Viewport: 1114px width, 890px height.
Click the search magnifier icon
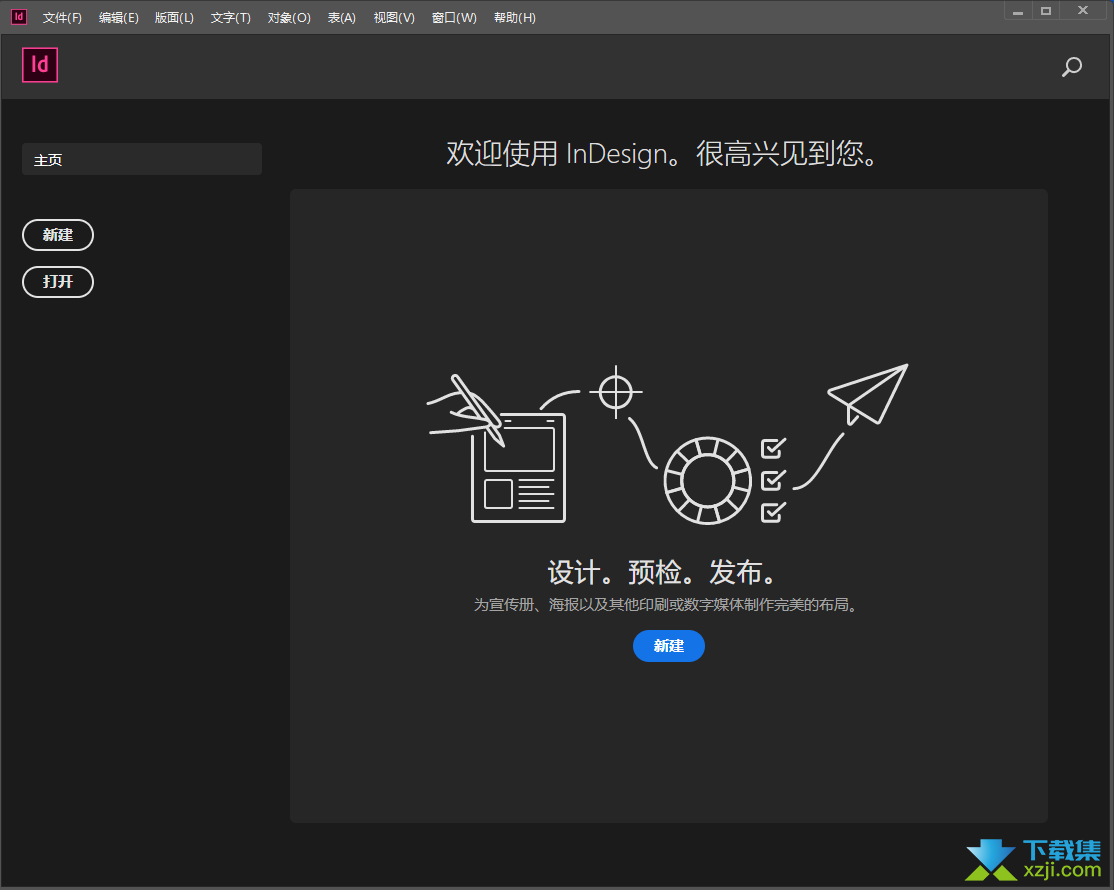(x=1071, y=67)
